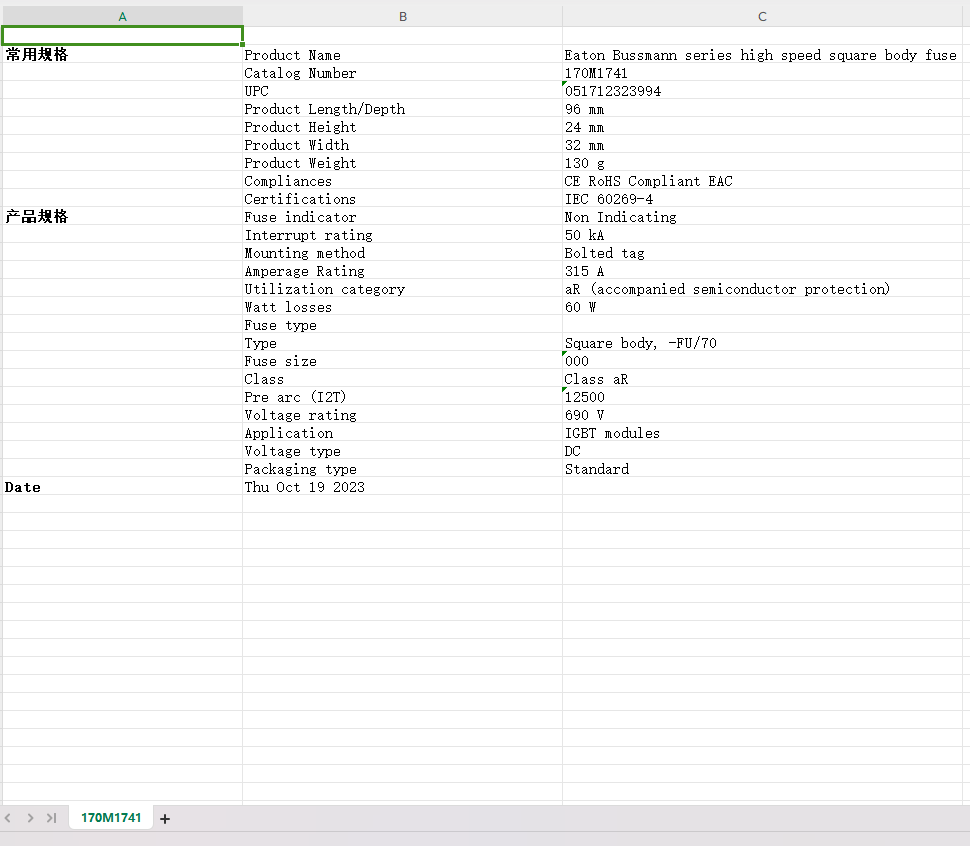Image resolution: width=970 pixels, height=846 pixels.
Task: Select the 'IEC 60269-4' cell
Action: 762,199
